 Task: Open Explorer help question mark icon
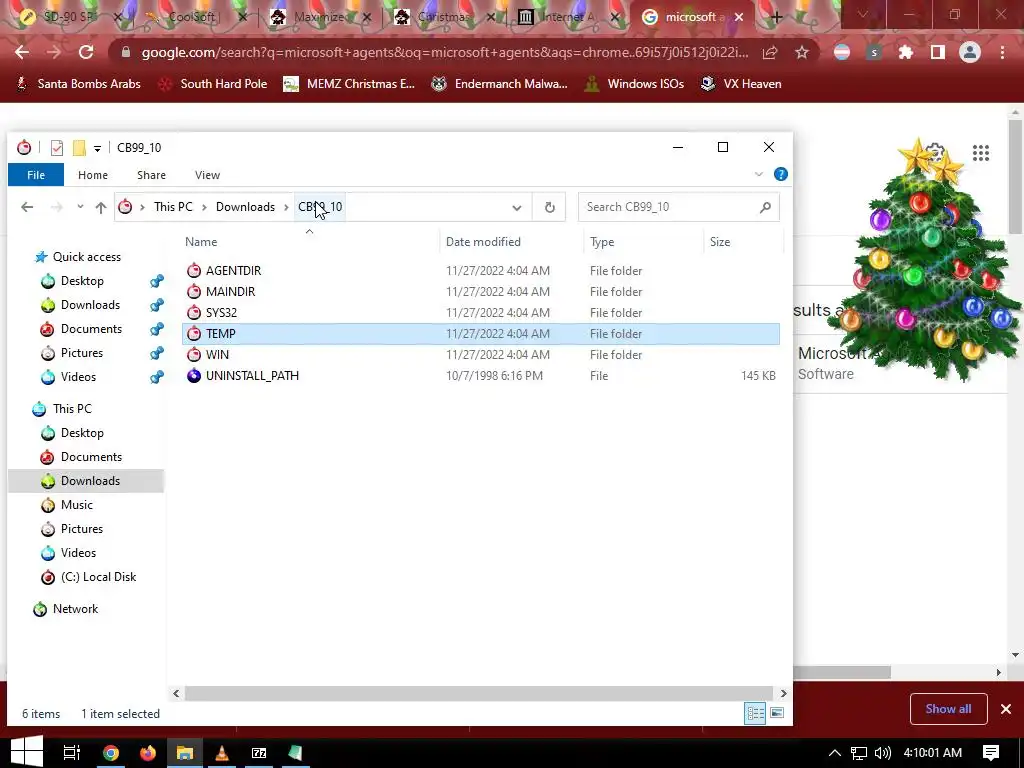point(780,174)
